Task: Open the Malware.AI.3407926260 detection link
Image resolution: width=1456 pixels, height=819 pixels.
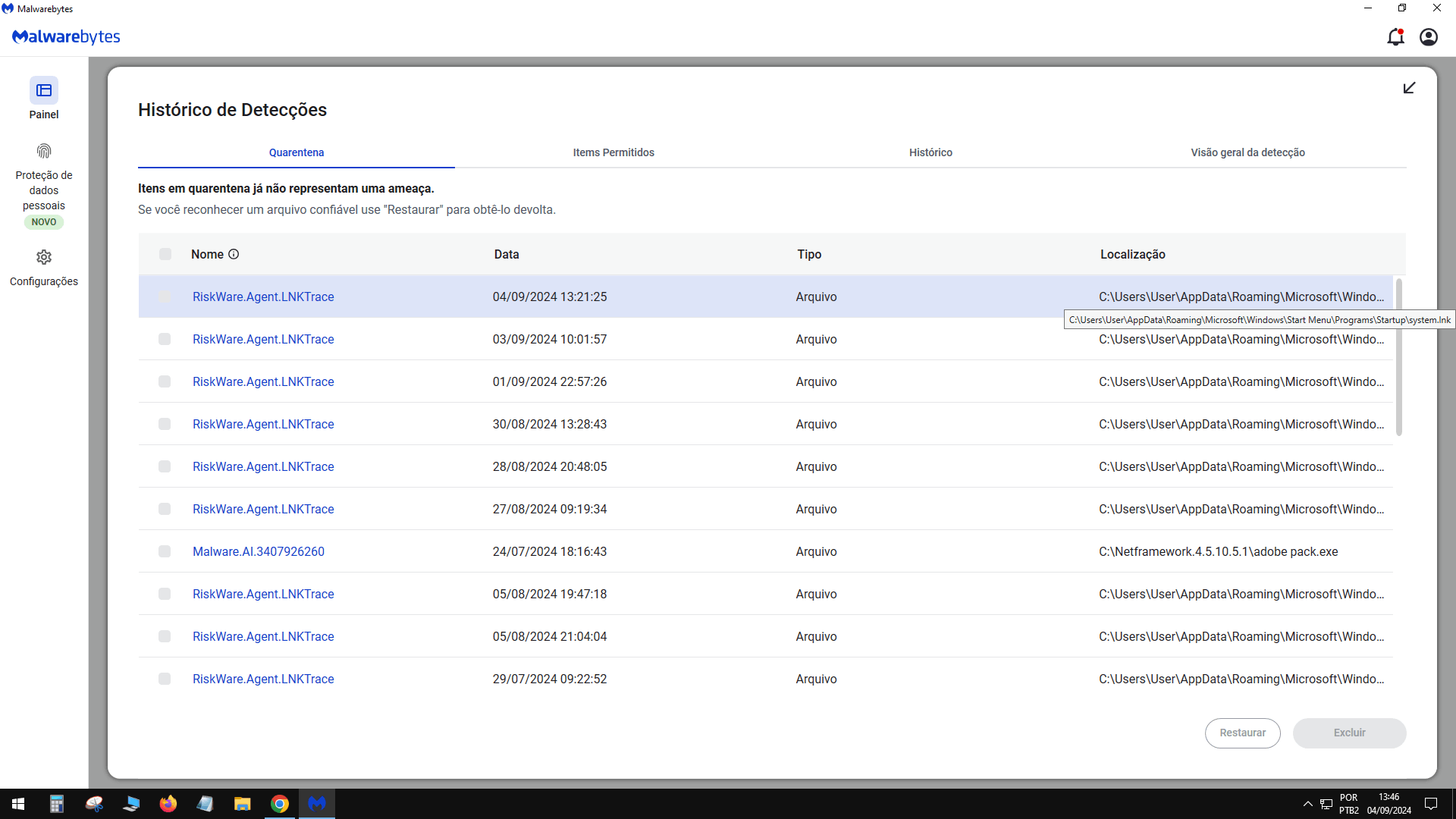Action: pos(258,551)
